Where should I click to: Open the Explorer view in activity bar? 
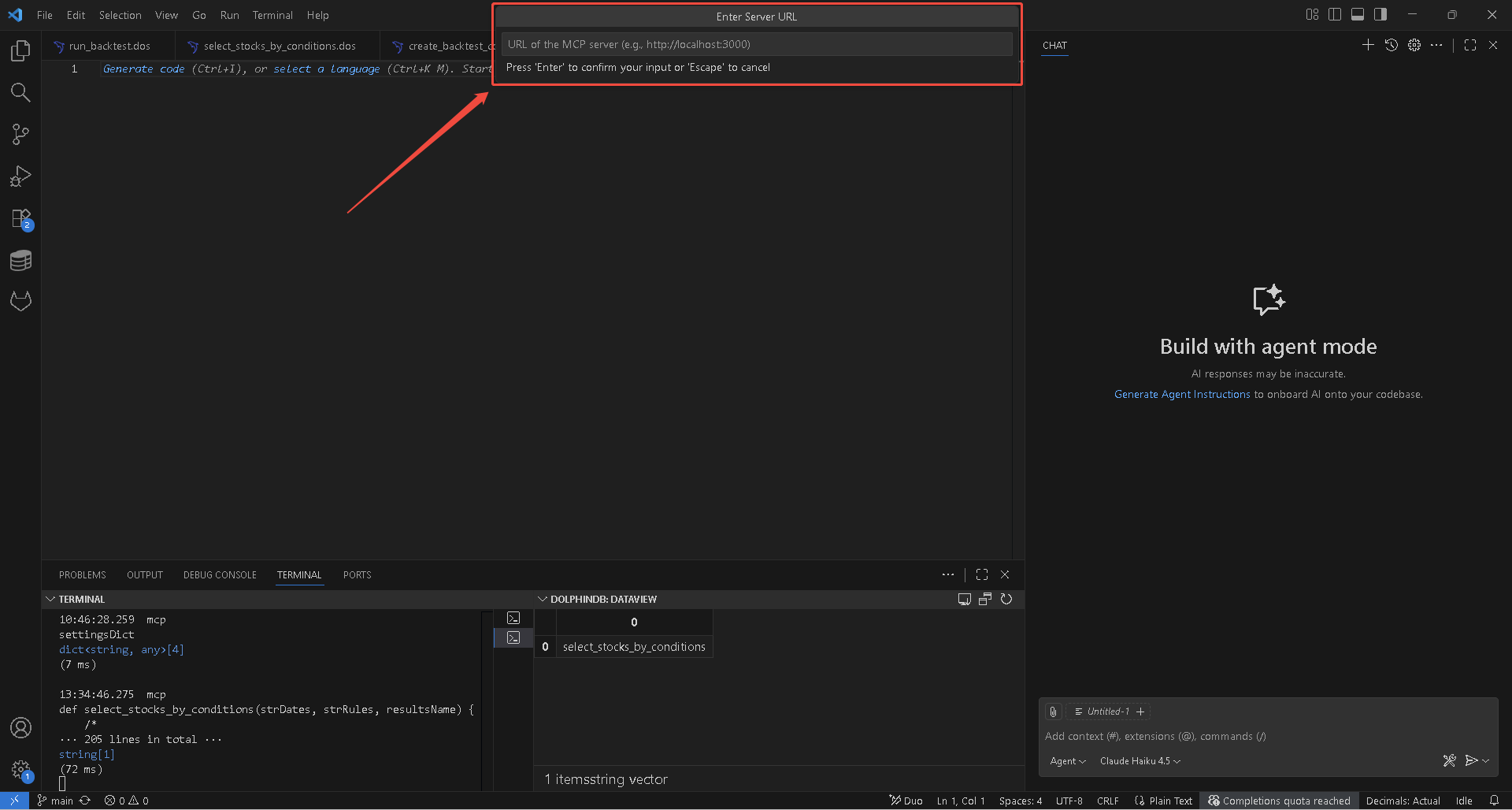[x=20, y=51]
